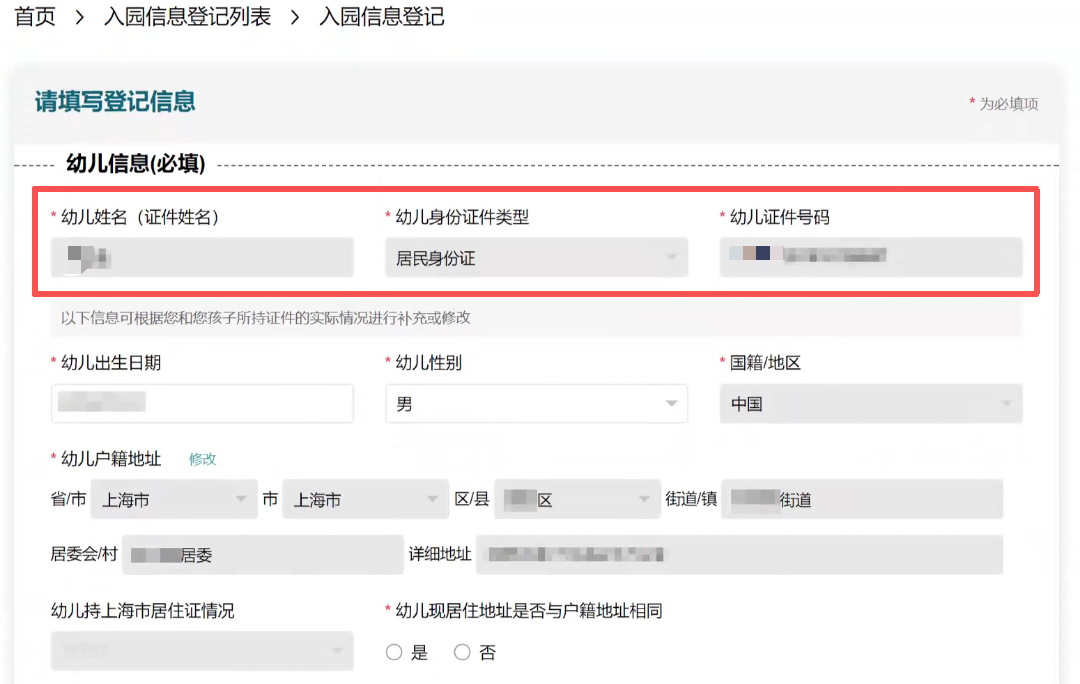1080x684 pixels.
Task: Click the 幼儿出生日期 date field
Action: click(x=202, y=403)
